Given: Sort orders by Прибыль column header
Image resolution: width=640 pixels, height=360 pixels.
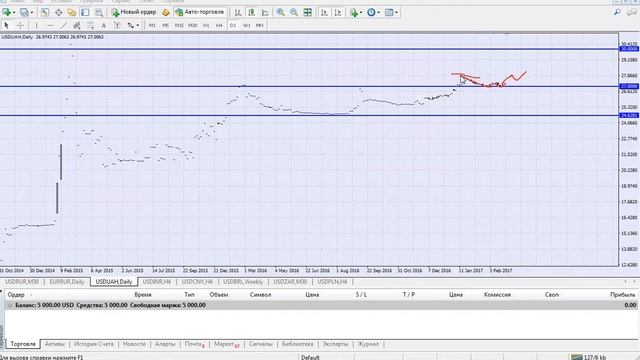Looking at the screenshot, I should (622, 295).
